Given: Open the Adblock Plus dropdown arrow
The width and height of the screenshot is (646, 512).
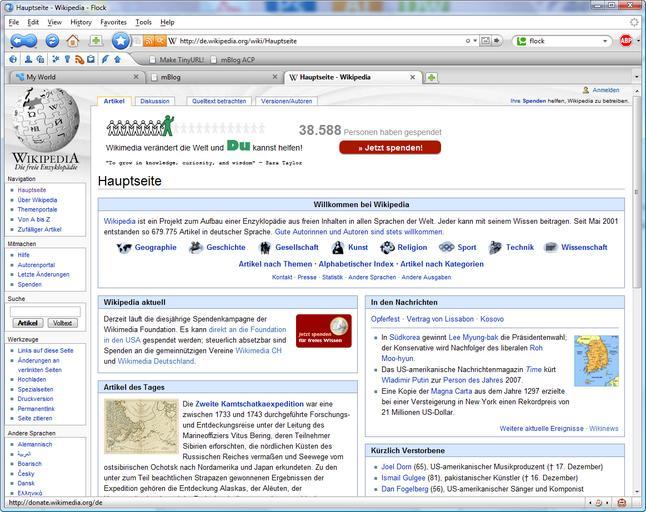Looking at the screenshot, I should pos(638,41).
